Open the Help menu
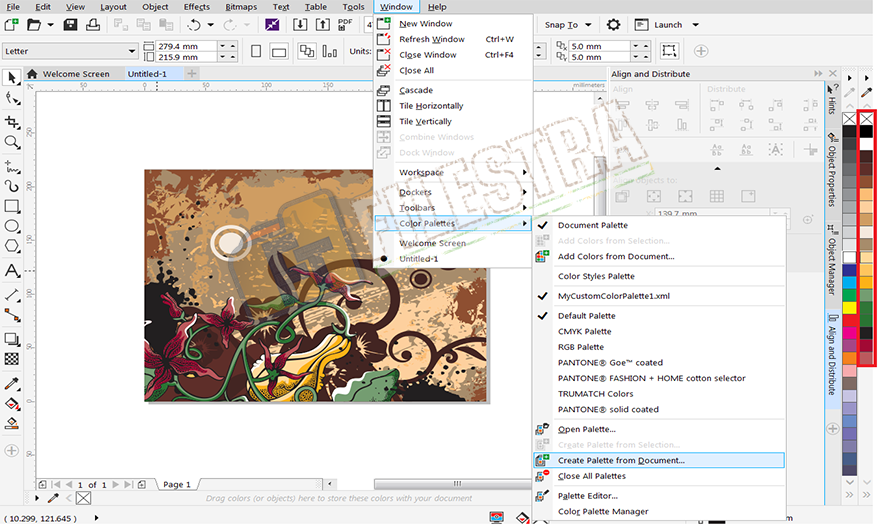The height and width of the screenshot is (531, 880). (437, 7)
